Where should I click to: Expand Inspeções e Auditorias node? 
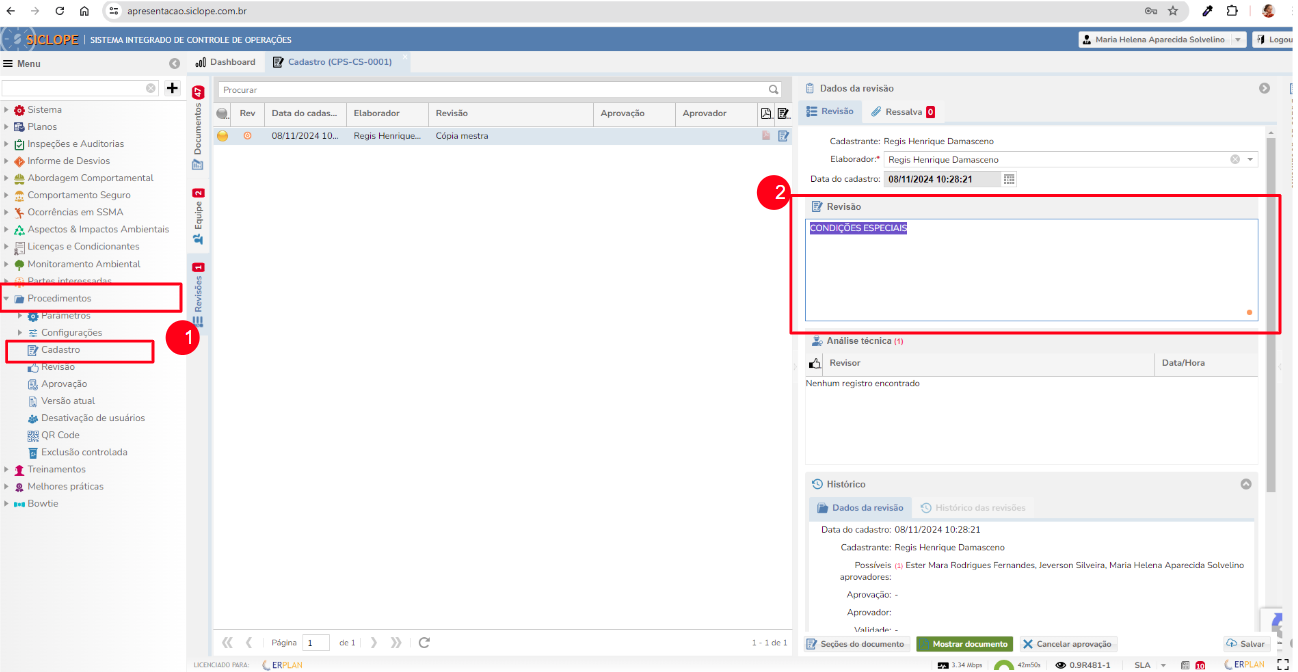pos(6,144)
